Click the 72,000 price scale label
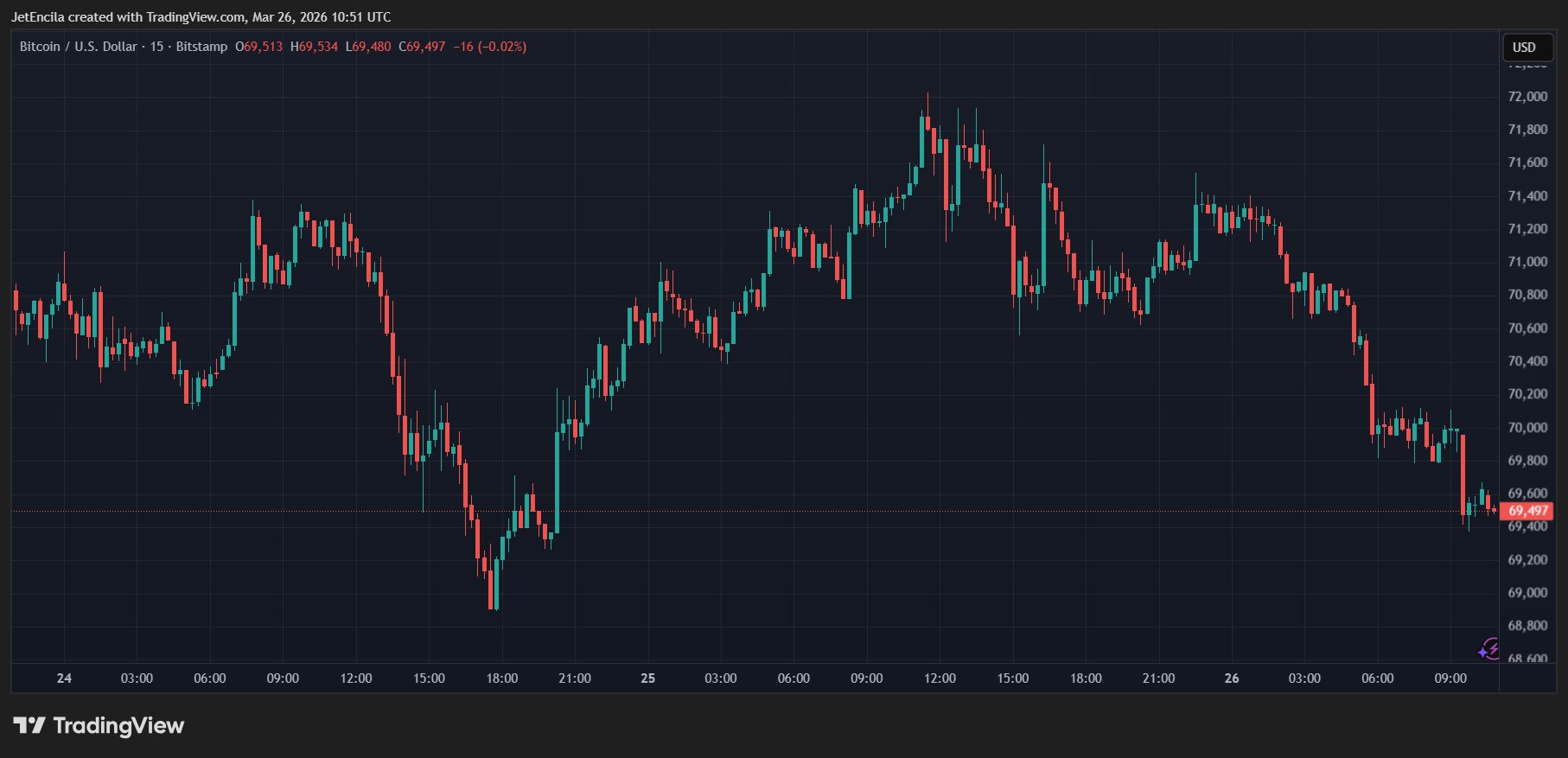1568x758 pixels. click(1527, 97)
